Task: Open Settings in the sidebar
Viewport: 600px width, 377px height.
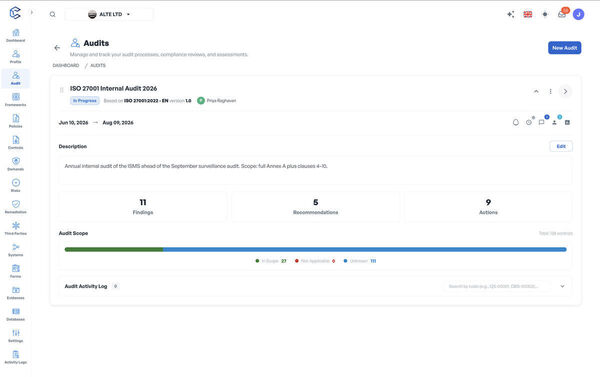Action: (16, 335)
